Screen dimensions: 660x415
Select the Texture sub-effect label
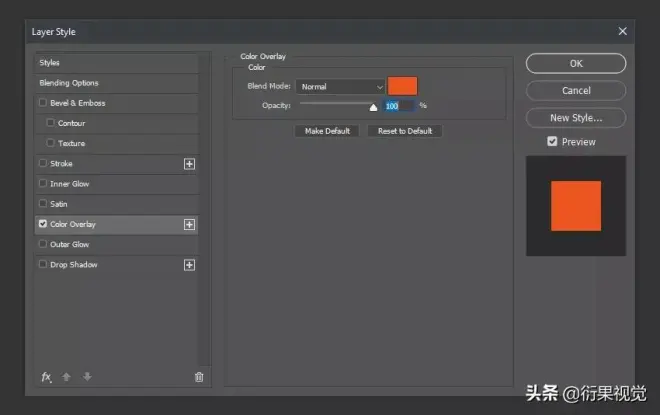72,144
